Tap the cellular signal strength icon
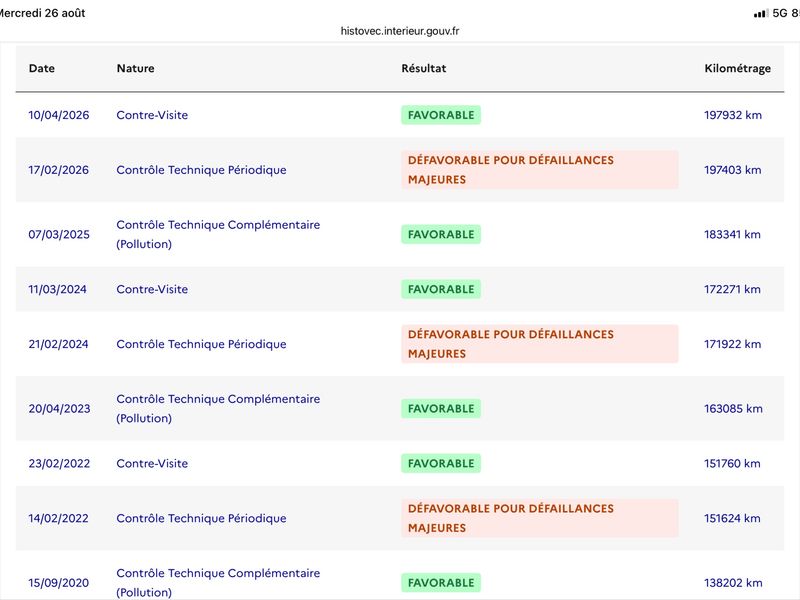This screenshot has height=600, width=800. [761, 13]
